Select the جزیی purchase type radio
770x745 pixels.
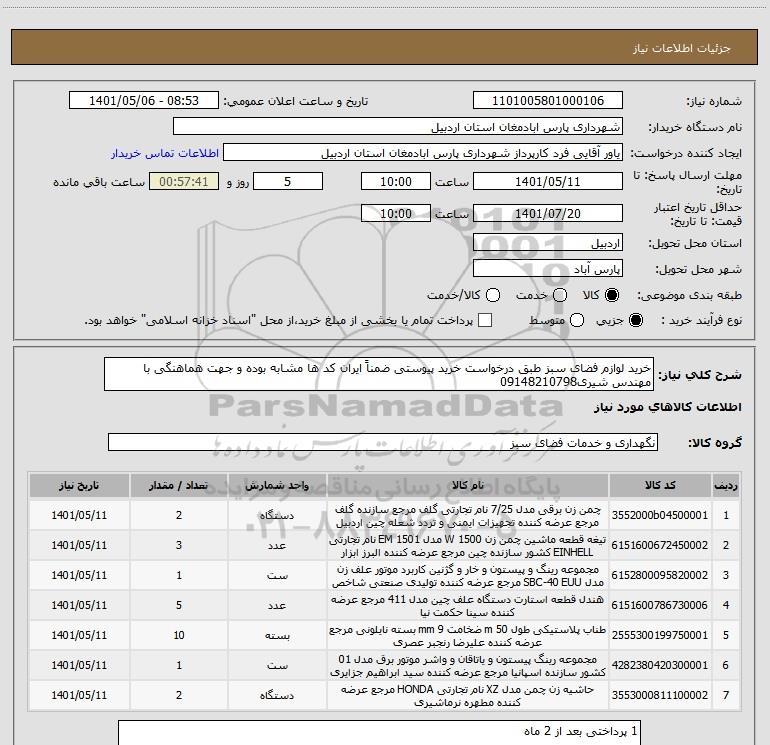click(x=635, y=321)
